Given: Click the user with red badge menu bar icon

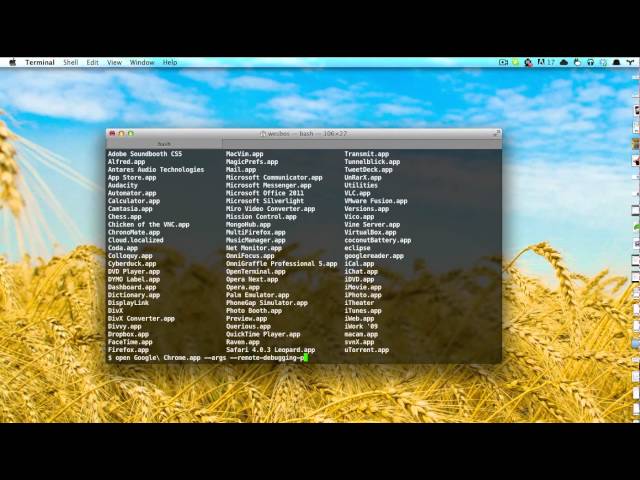Looking at the screenshot, I should pyautogui.click(x=528, y=62).
